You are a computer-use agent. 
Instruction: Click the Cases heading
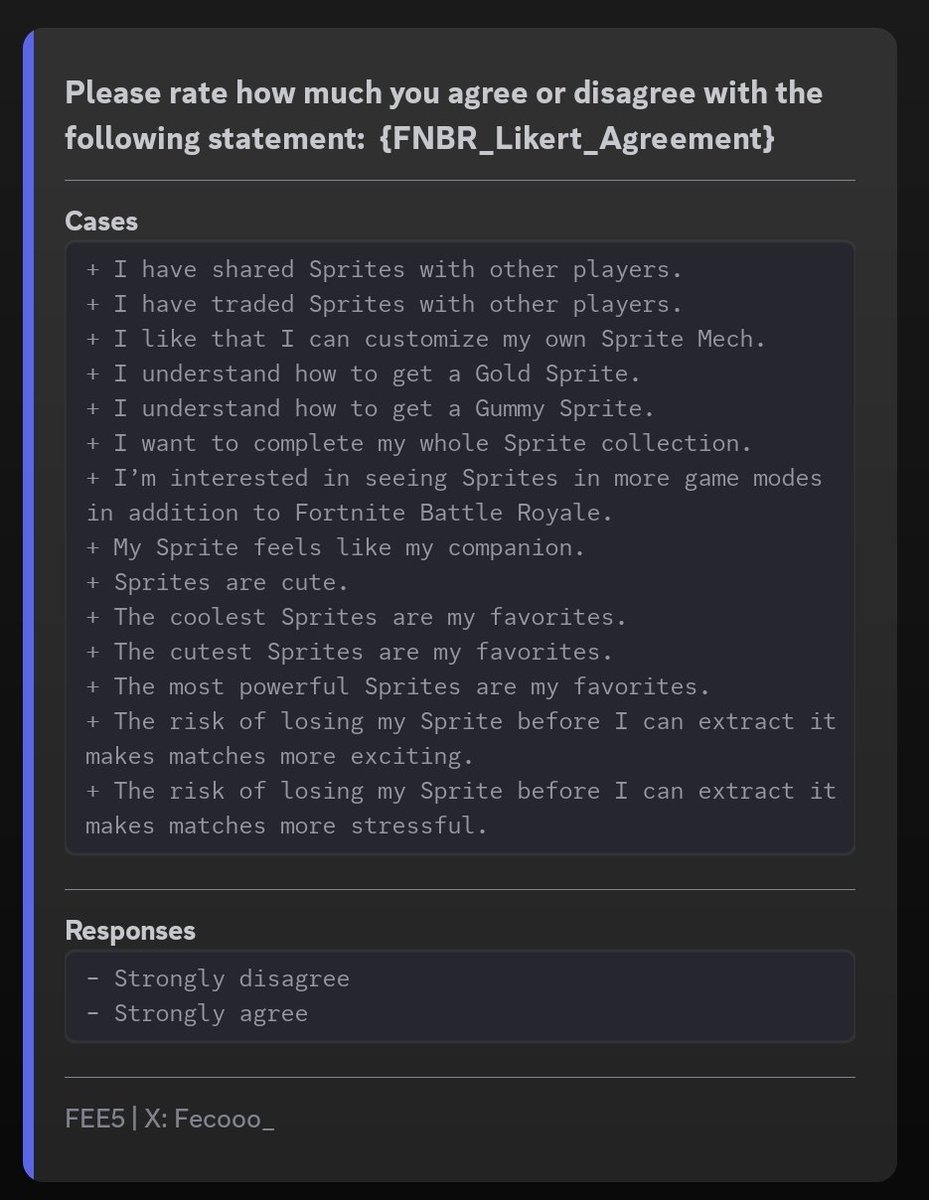pos(101,221)
